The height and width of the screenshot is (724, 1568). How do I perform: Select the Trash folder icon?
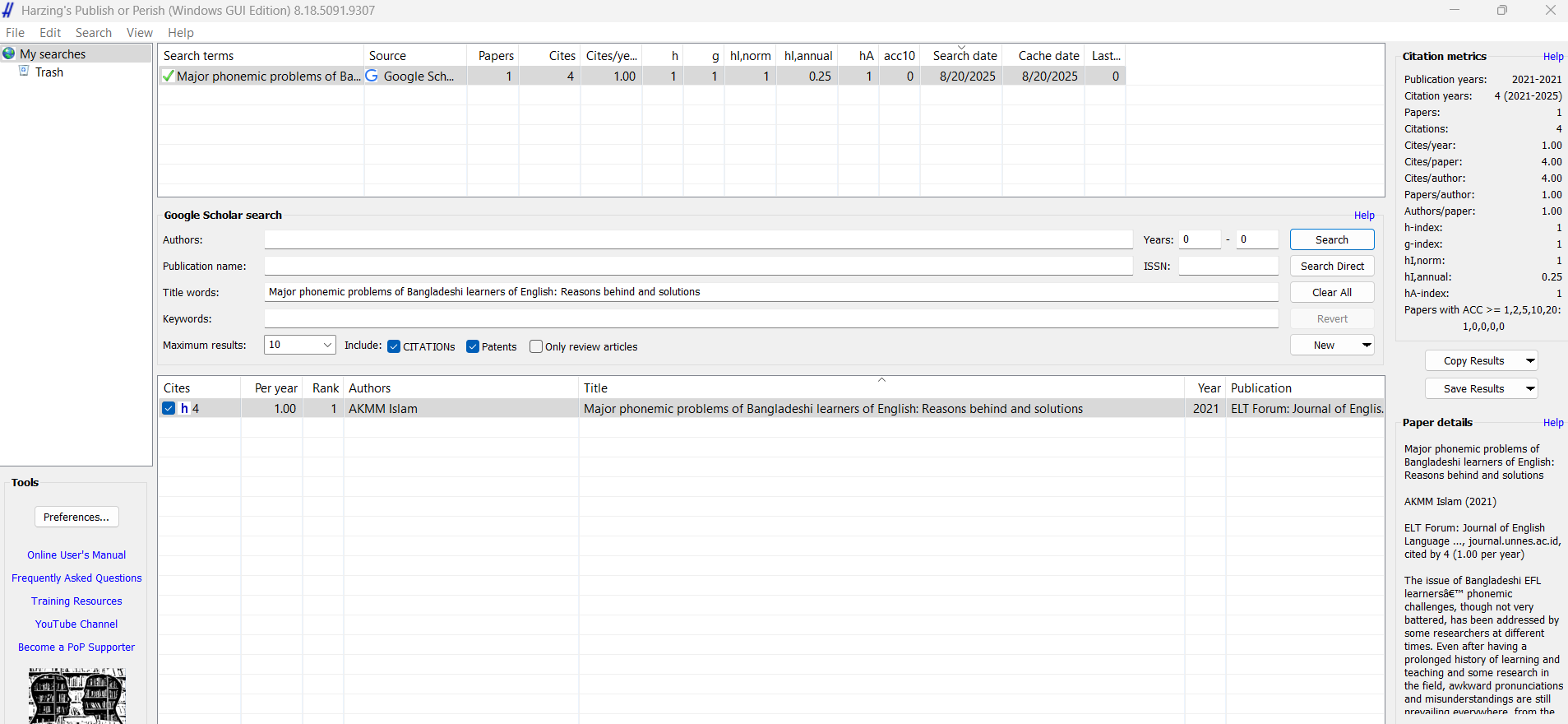[24, 72]
